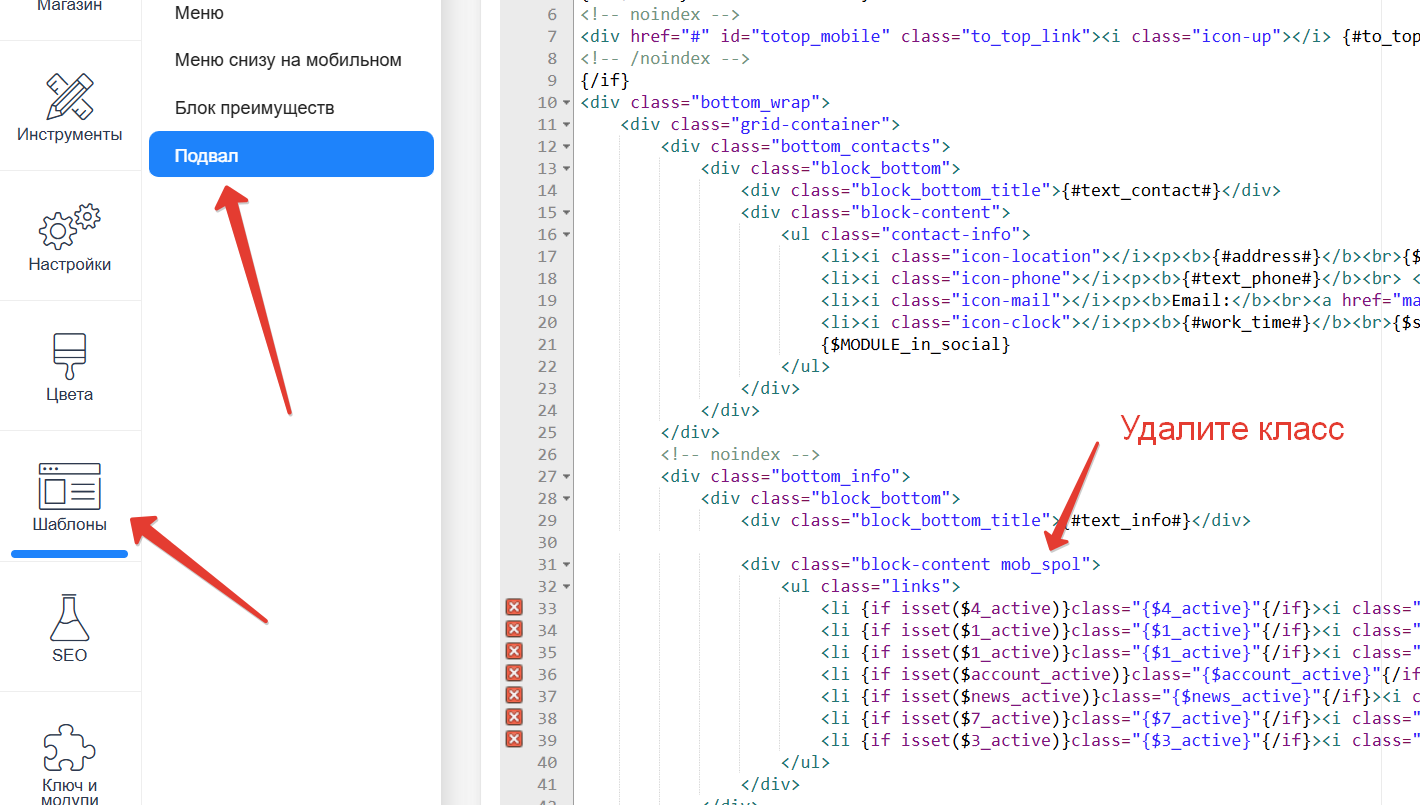This screenshot has width=1420, height=805.
Task: Collapse code fold at line 12
Action: click(x=567, y=147)
